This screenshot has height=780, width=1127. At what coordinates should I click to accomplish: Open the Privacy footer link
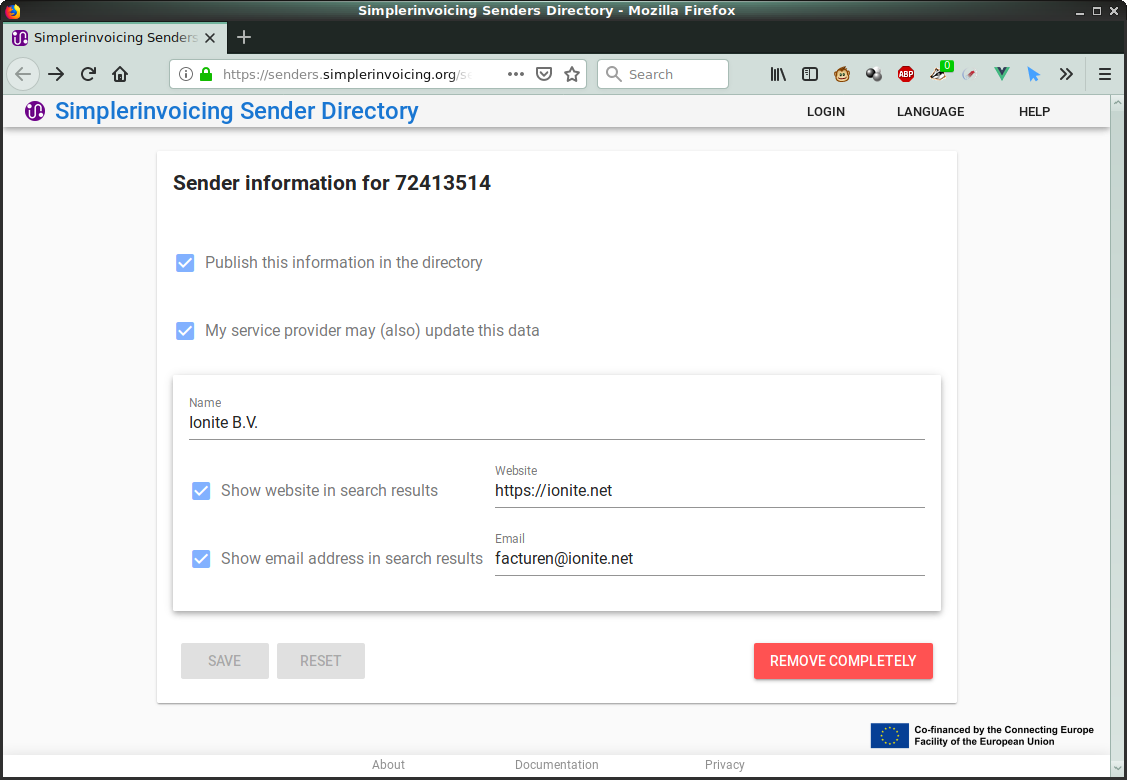[x=724, y=765]
